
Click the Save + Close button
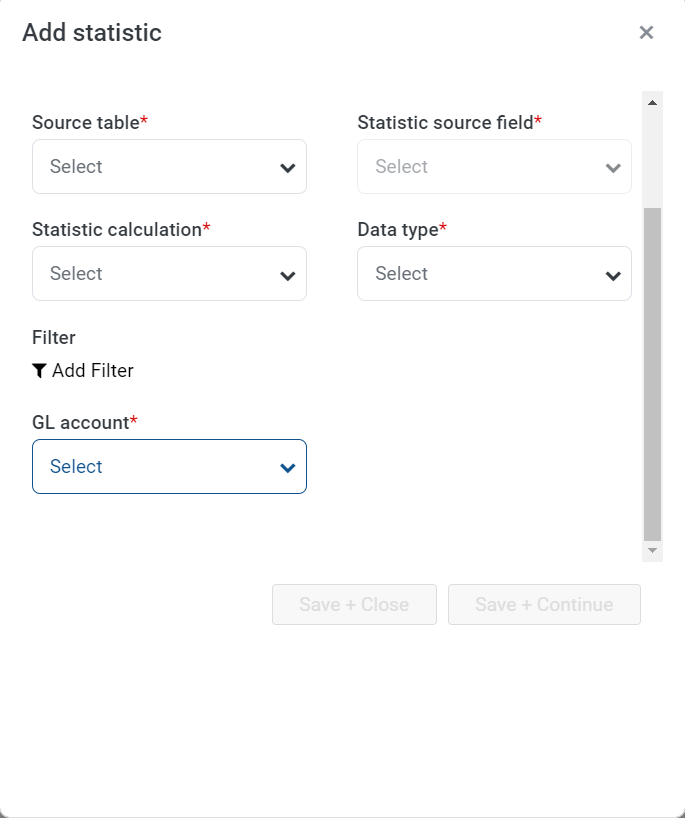coord(354,604)
